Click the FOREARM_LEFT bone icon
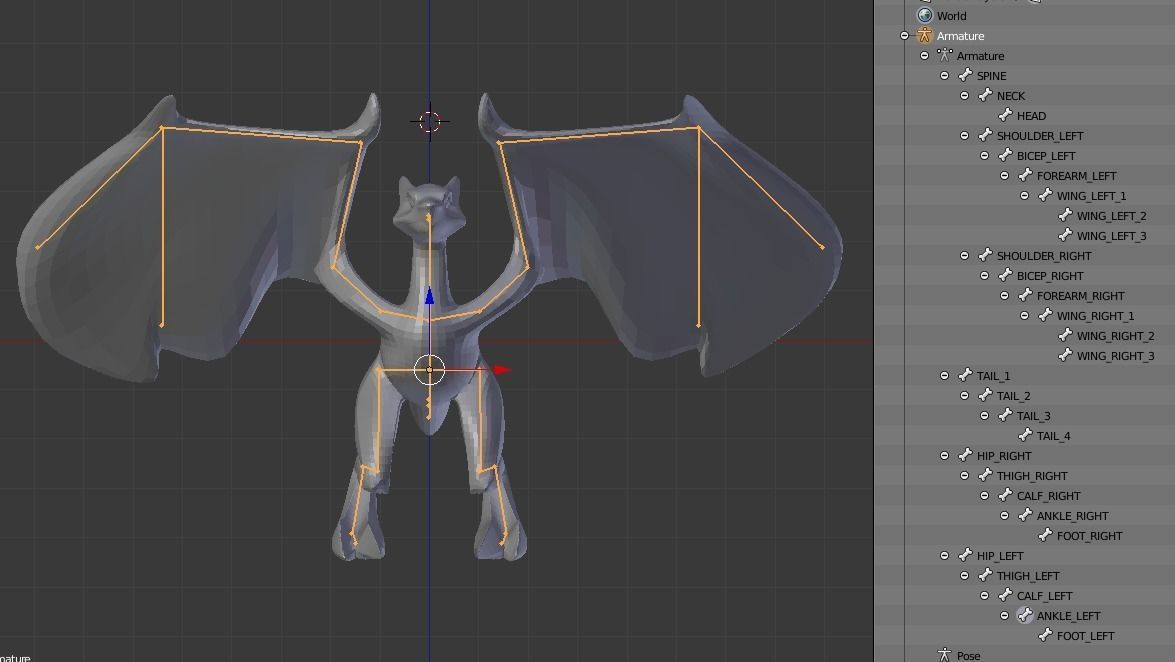This screenshot has width=1175, height=662. tap(1025, 175)
